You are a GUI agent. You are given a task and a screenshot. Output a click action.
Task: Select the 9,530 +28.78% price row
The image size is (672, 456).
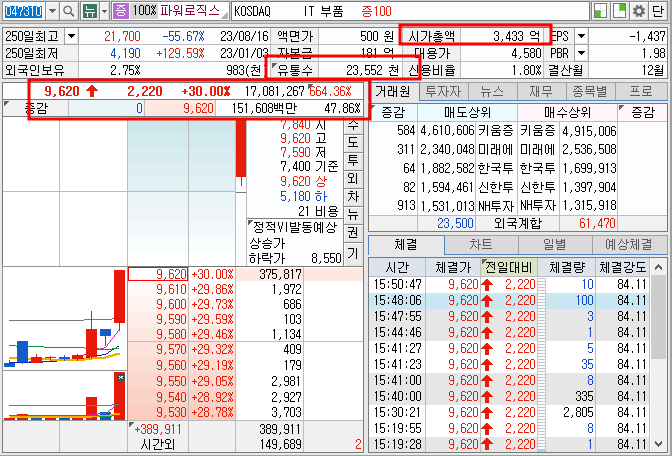click(x=245, y=412)
